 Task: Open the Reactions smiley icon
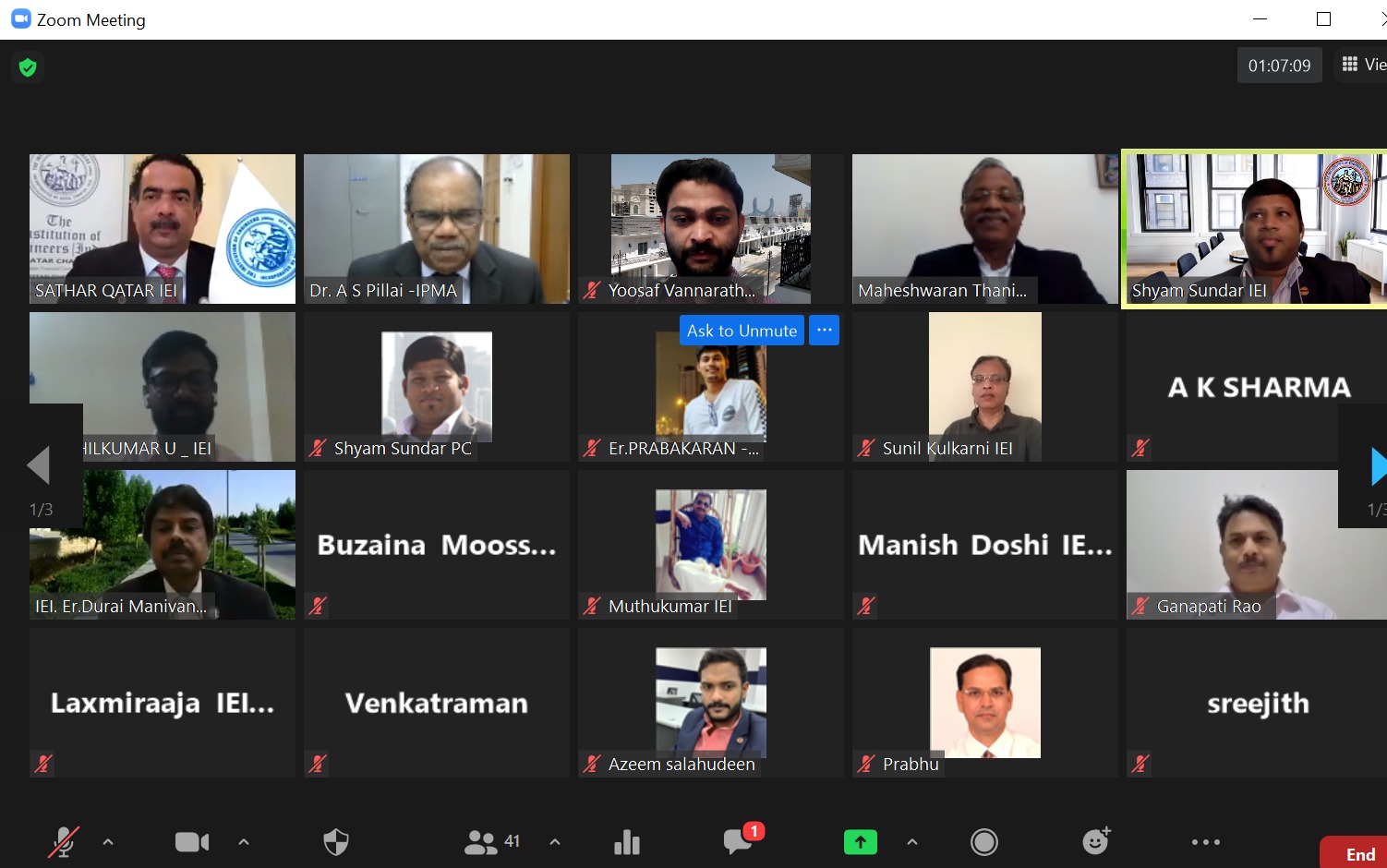pos(1096,840)
